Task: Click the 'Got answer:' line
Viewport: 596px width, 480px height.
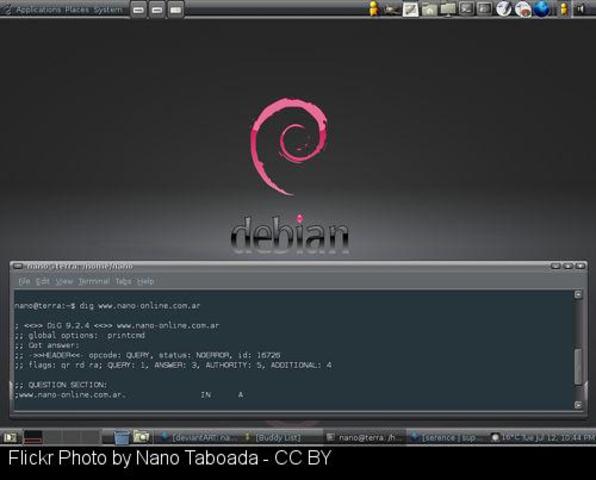Action: 48,345
